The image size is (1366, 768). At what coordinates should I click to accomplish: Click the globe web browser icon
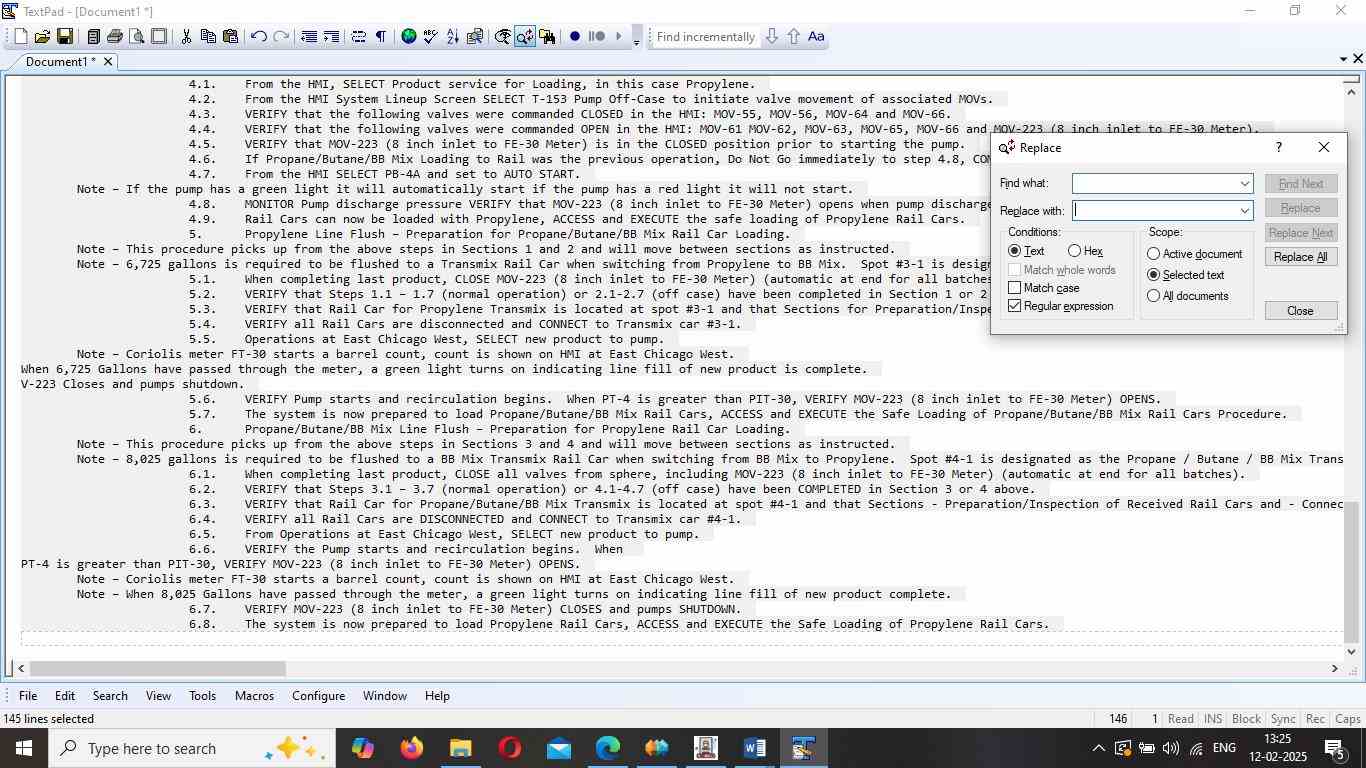click(409, 37)
